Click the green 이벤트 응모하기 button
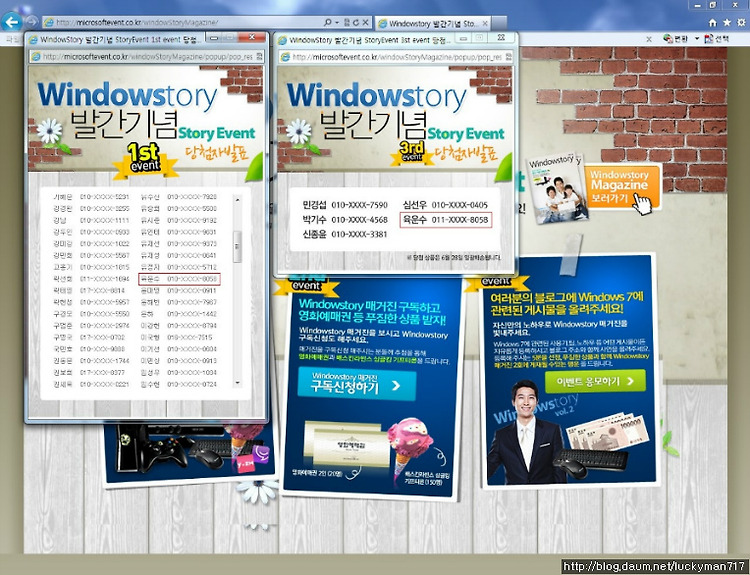 click(595, 381)
